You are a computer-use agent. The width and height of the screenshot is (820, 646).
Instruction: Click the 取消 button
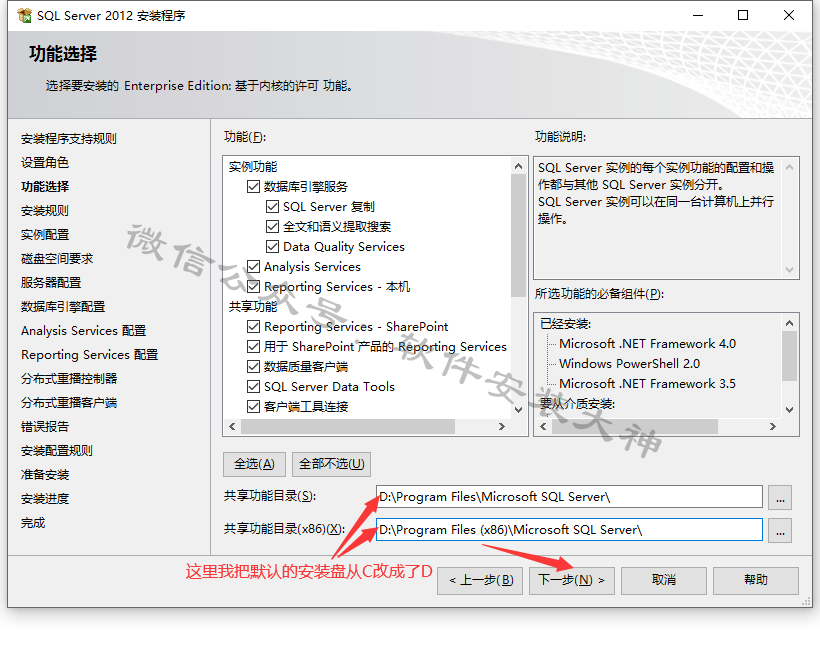click(664, 581)
